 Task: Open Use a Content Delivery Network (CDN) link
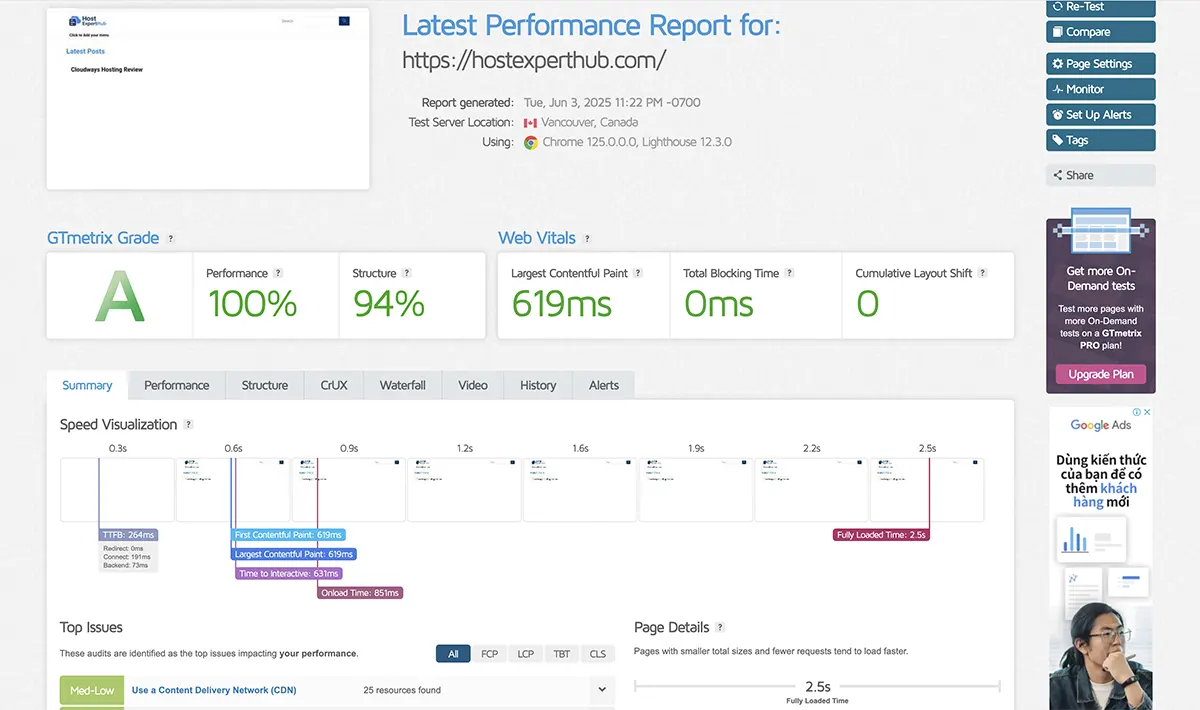[x=214, y=690]
